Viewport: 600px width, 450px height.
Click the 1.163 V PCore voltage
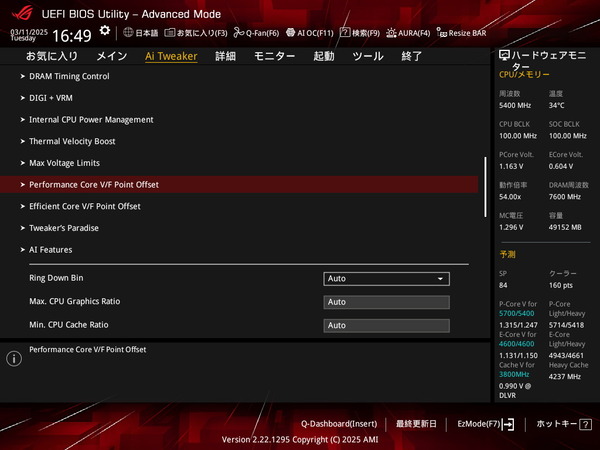(511, 166)
